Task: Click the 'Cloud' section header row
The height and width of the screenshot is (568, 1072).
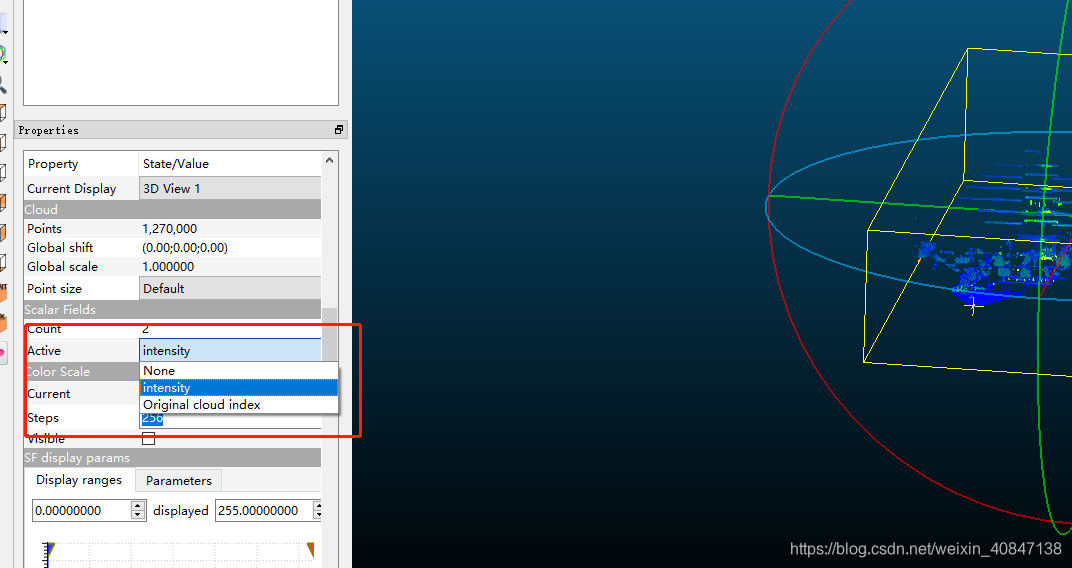Action: (172, 210)
